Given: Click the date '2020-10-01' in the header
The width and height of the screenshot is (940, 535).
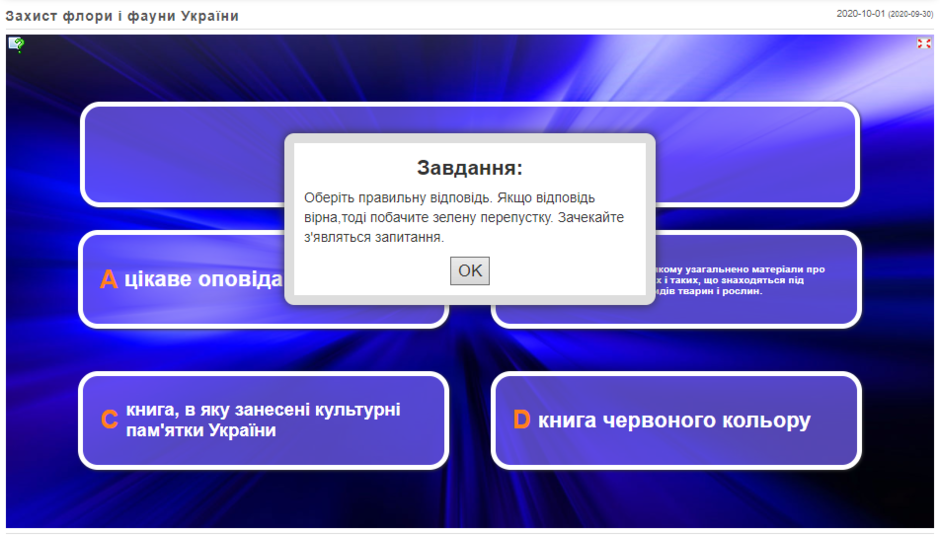Looking at the screenshot, I should point(860,13).
